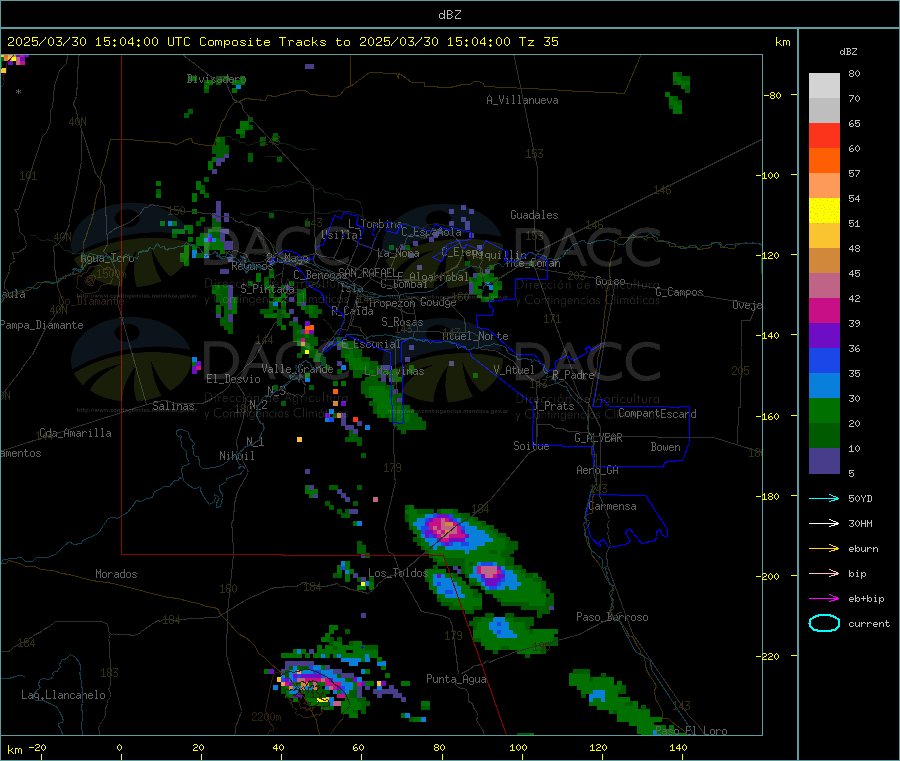Pick the whitish legend swatch below 80
The width and height of the screenshot is (900, 761).
[x=824, y=86]
